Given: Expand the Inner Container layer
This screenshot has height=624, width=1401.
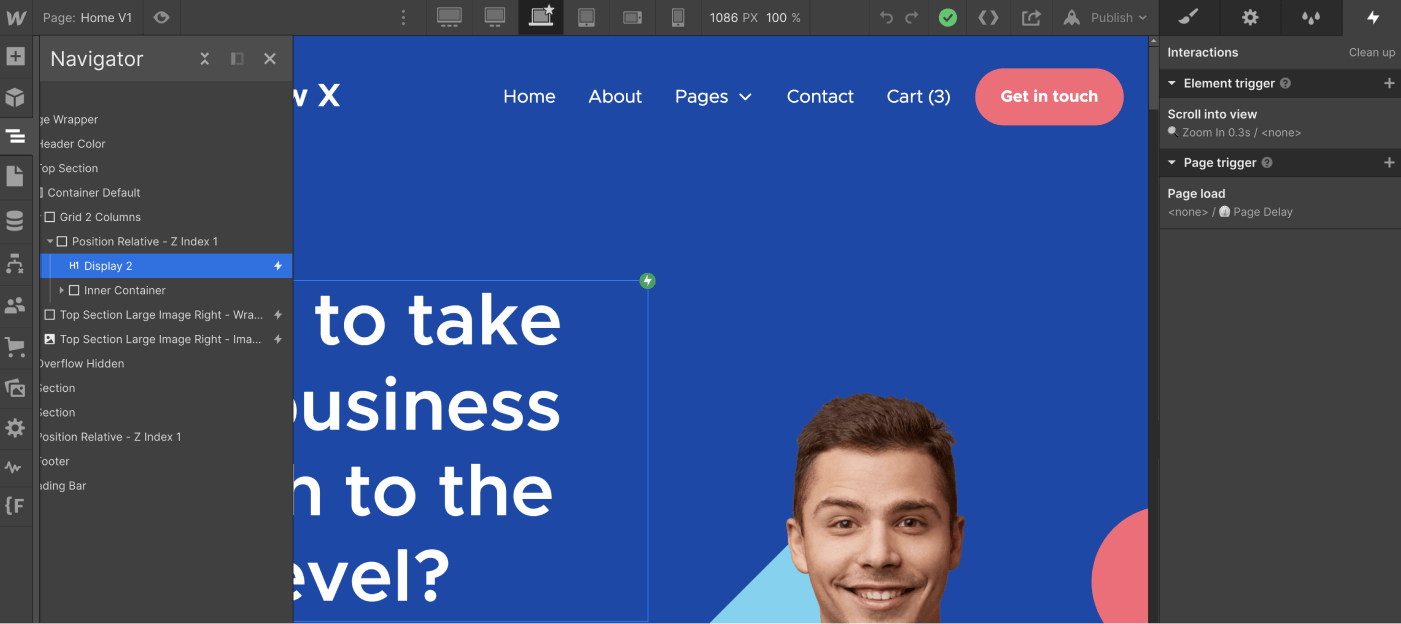Looking at the screenshot, I should point(62,290).
